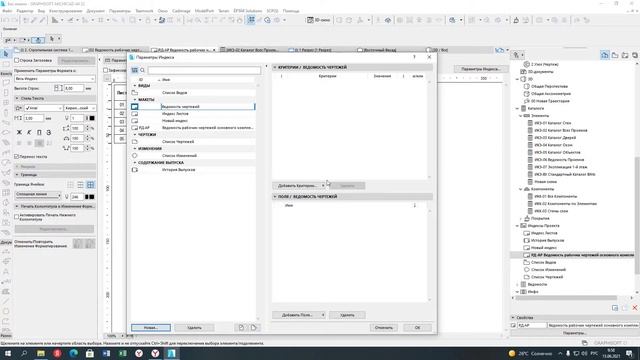Open the 'Весь Индекс' format scope dropdown
This screenshot has height=360, width=640.
pyautogui.click(x=55, y=78)
